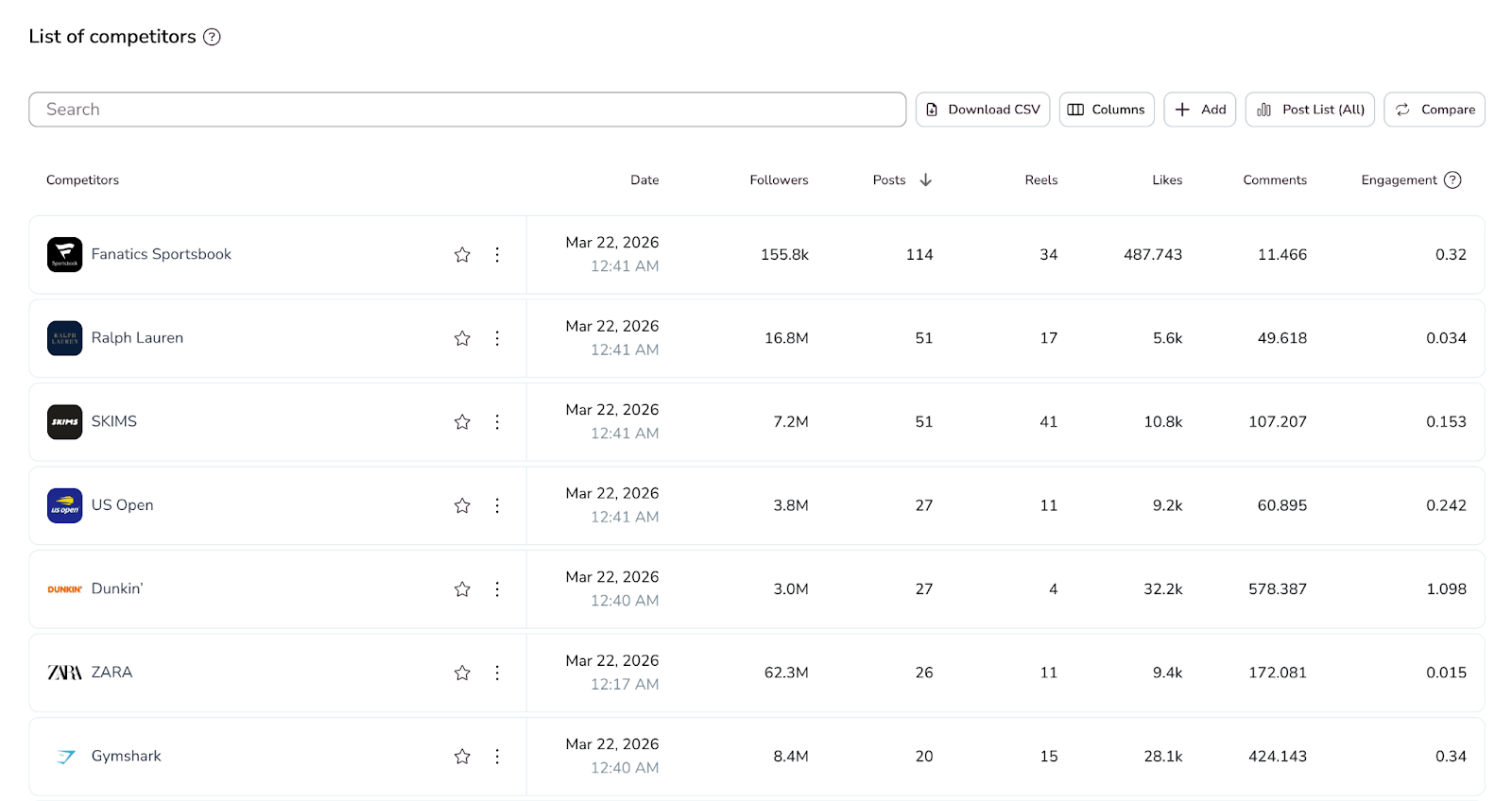This screenshot has width=1512, height=801.
Task: Sort by the Followers column header
Action: (x=780, y=179)
